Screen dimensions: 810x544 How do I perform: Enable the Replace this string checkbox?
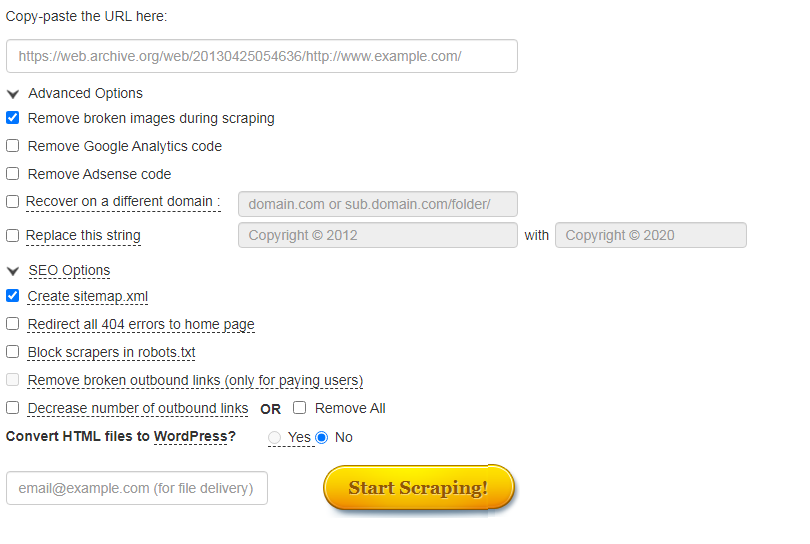click(x=12, y=236)
